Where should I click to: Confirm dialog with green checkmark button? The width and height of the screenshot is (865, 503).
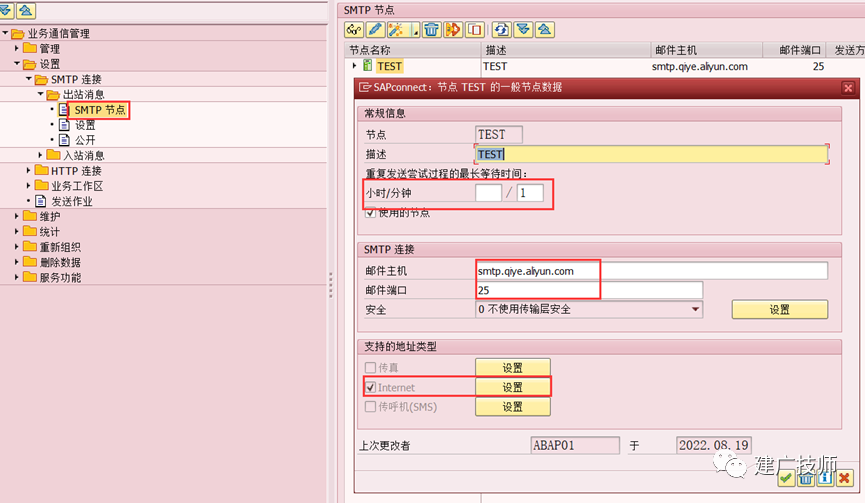point(786,478)
